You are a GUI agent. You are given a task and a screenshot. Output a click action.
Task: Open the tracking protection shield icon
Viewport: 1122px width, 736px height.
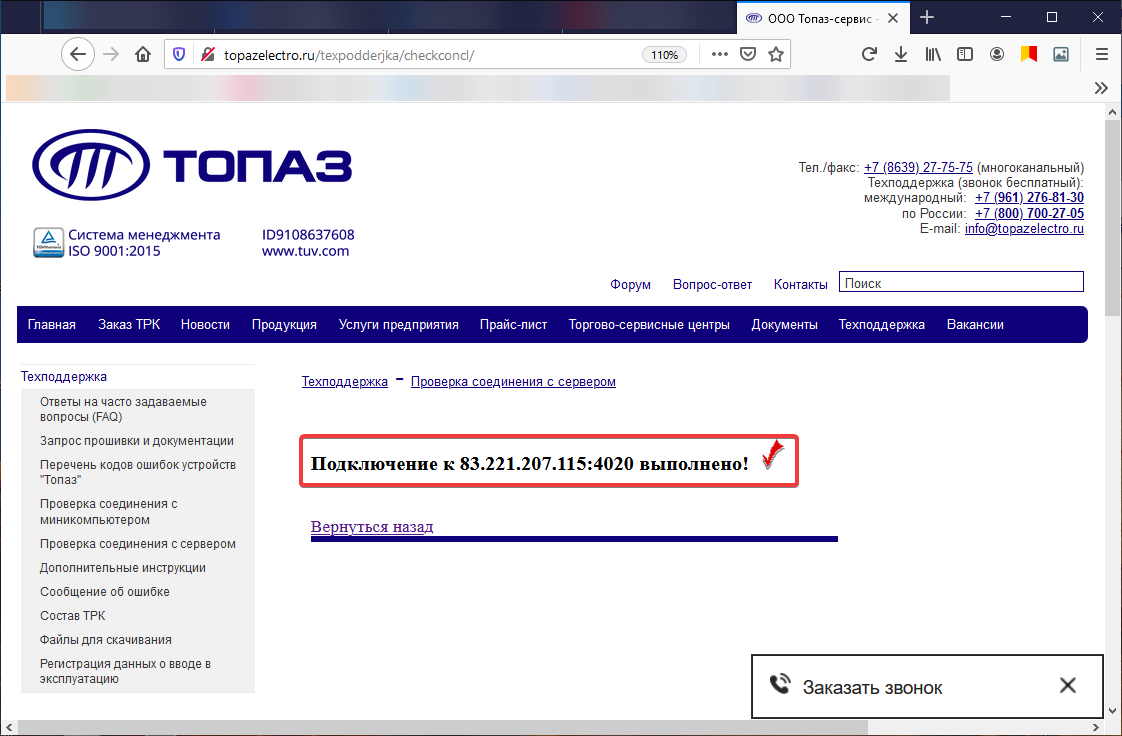179,54
